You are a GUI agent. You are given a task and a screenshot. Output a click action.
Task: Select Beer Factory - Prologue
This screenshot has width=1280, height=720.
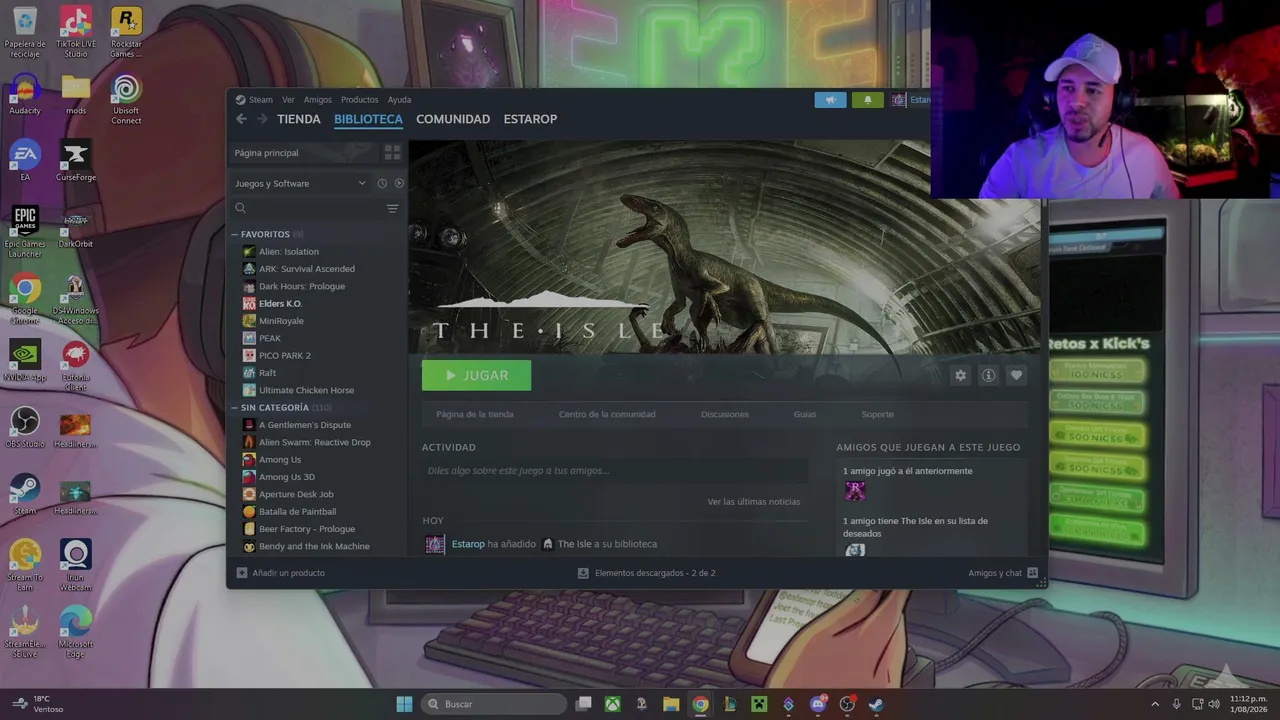click(307, 529)
